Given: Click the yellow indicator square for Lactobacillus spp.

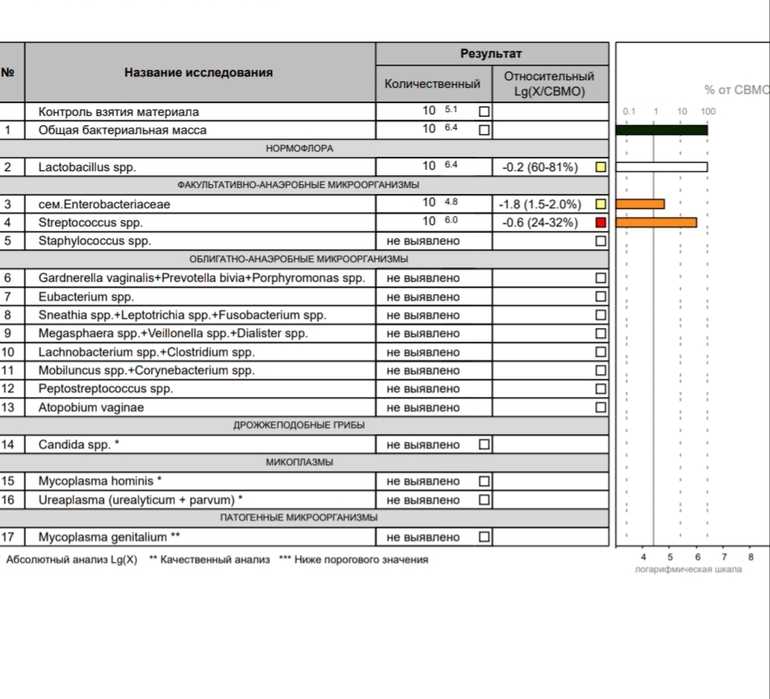Looking at the screenshot, I should [601, 167].
